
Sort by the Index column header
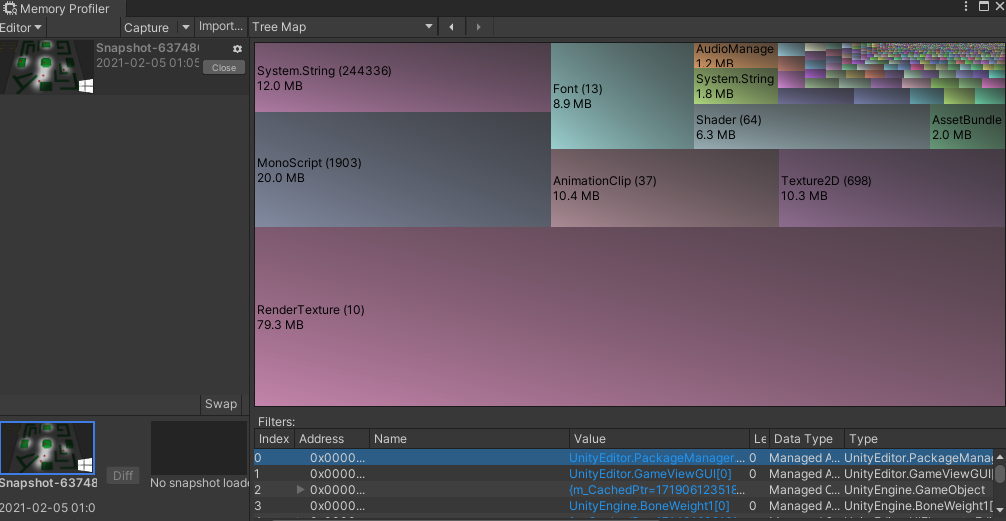tap(275, 439)
